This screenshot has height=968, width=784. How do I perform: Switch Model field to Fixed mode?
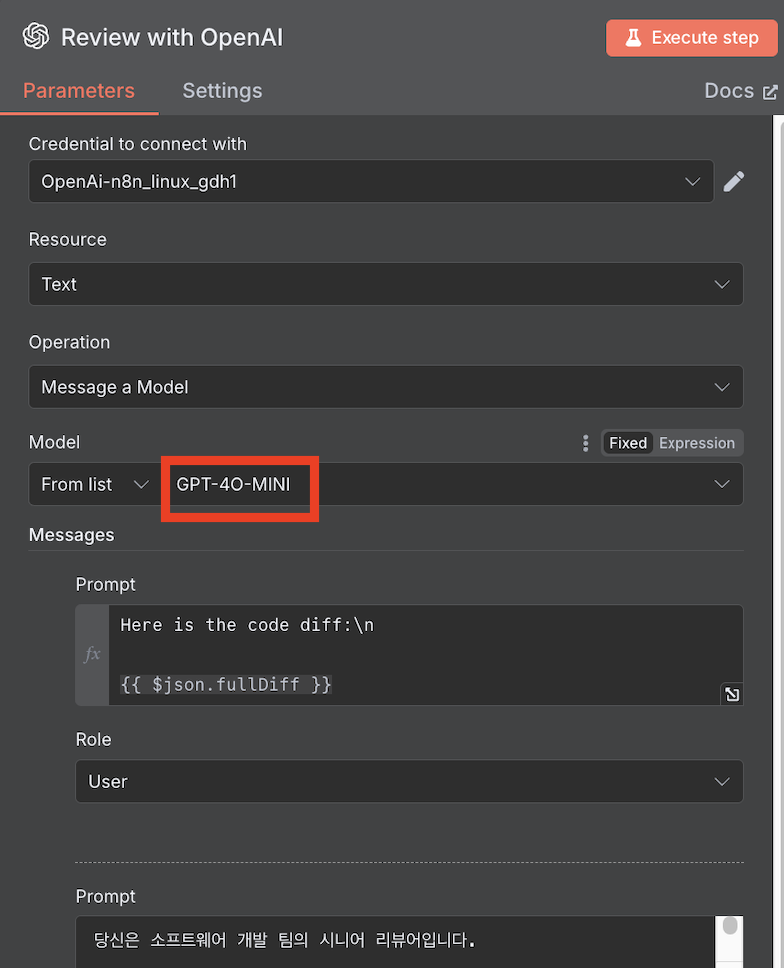pos(627,443)
